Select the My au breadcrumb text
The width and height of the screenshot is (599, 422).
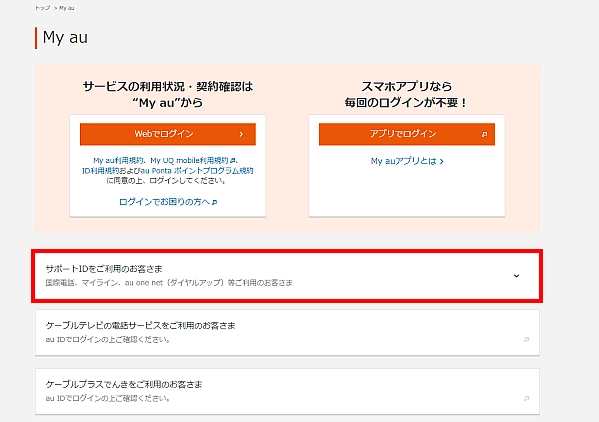point(67,8)
